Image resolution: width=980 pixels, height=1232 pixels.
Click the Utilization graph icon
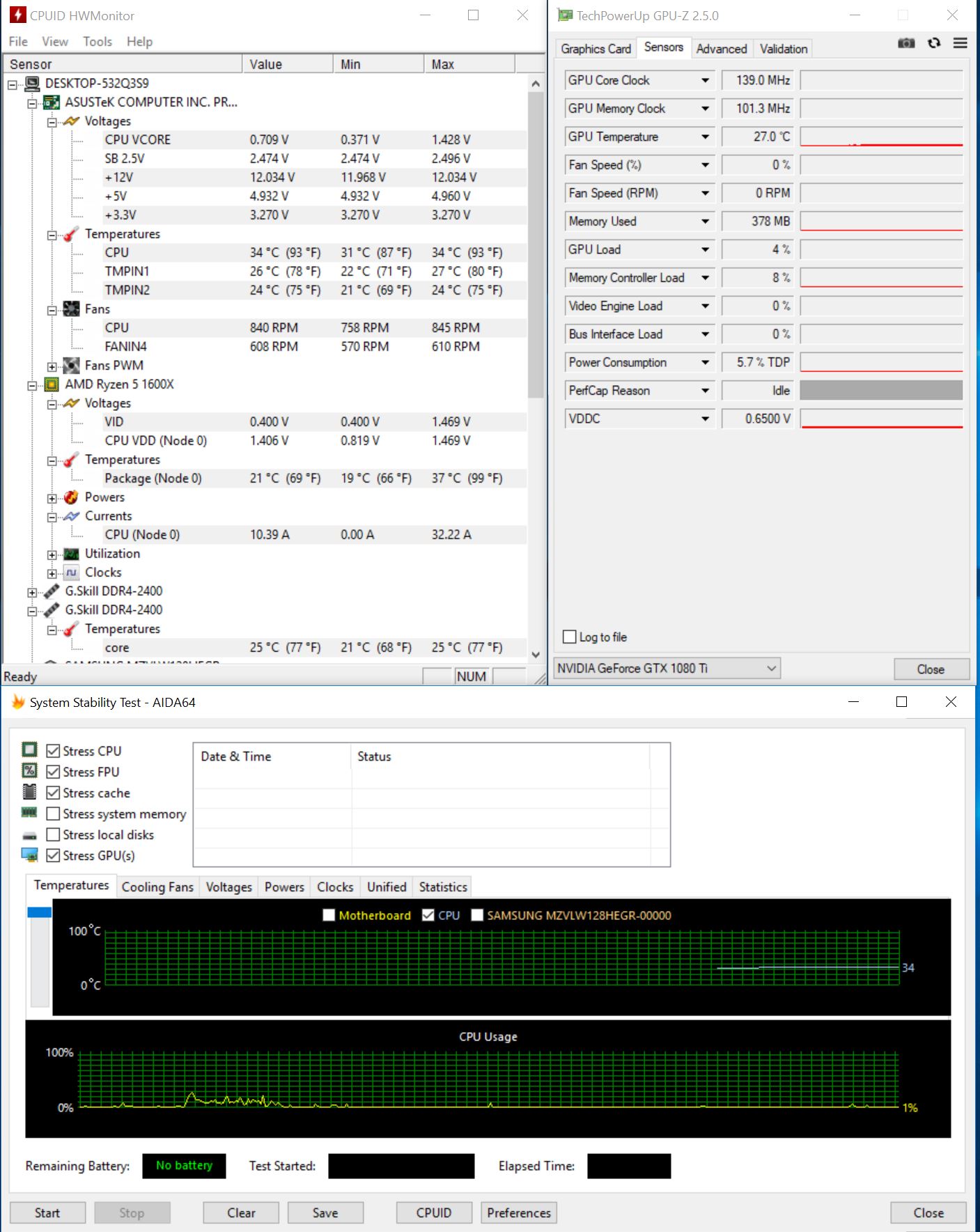pos(71,554)
